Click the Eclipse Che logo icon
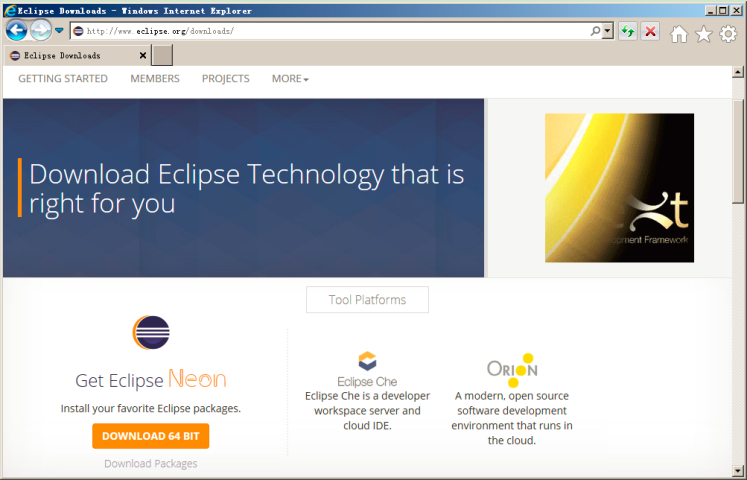 pyautogui.click(x=367, y=361)
